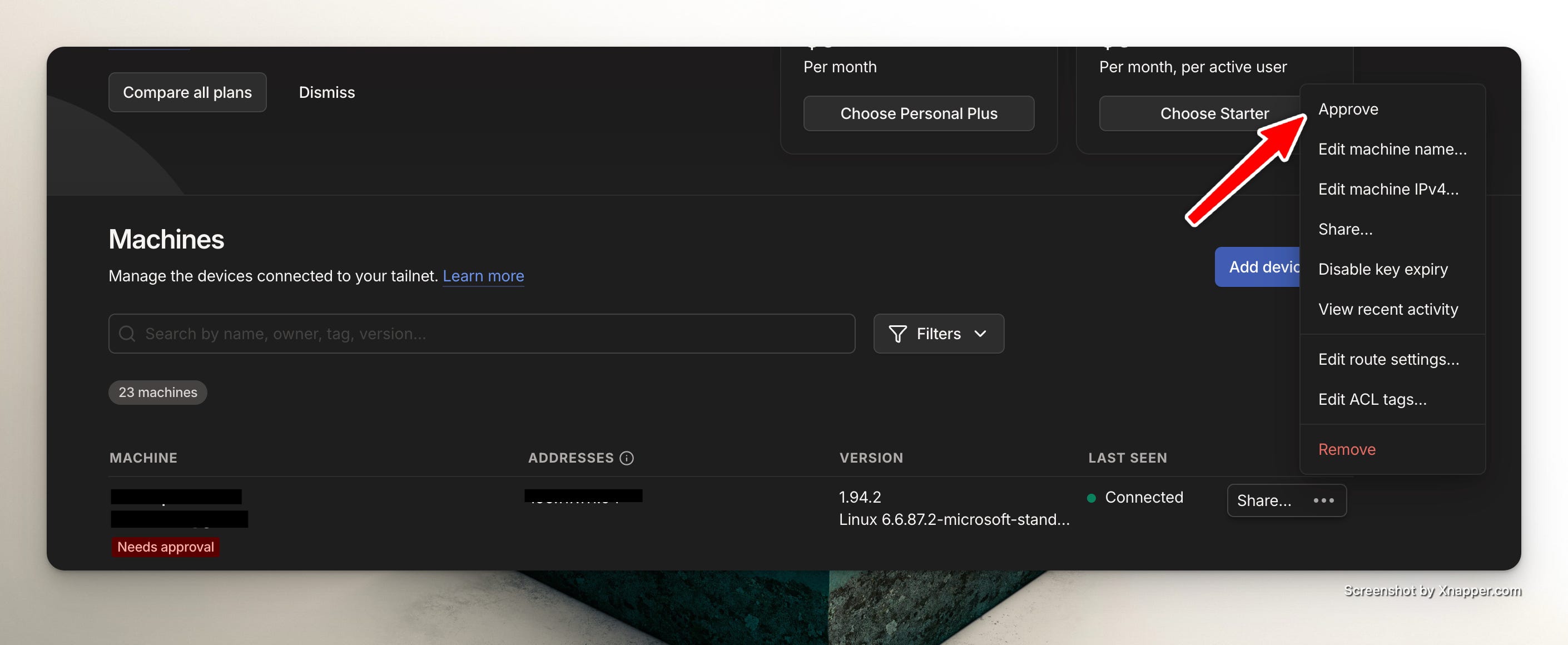Select Edit machine IPv4 option
Image resolution: width=1568 pixels, height=645 pixels.
click(x=1388, y=189)
